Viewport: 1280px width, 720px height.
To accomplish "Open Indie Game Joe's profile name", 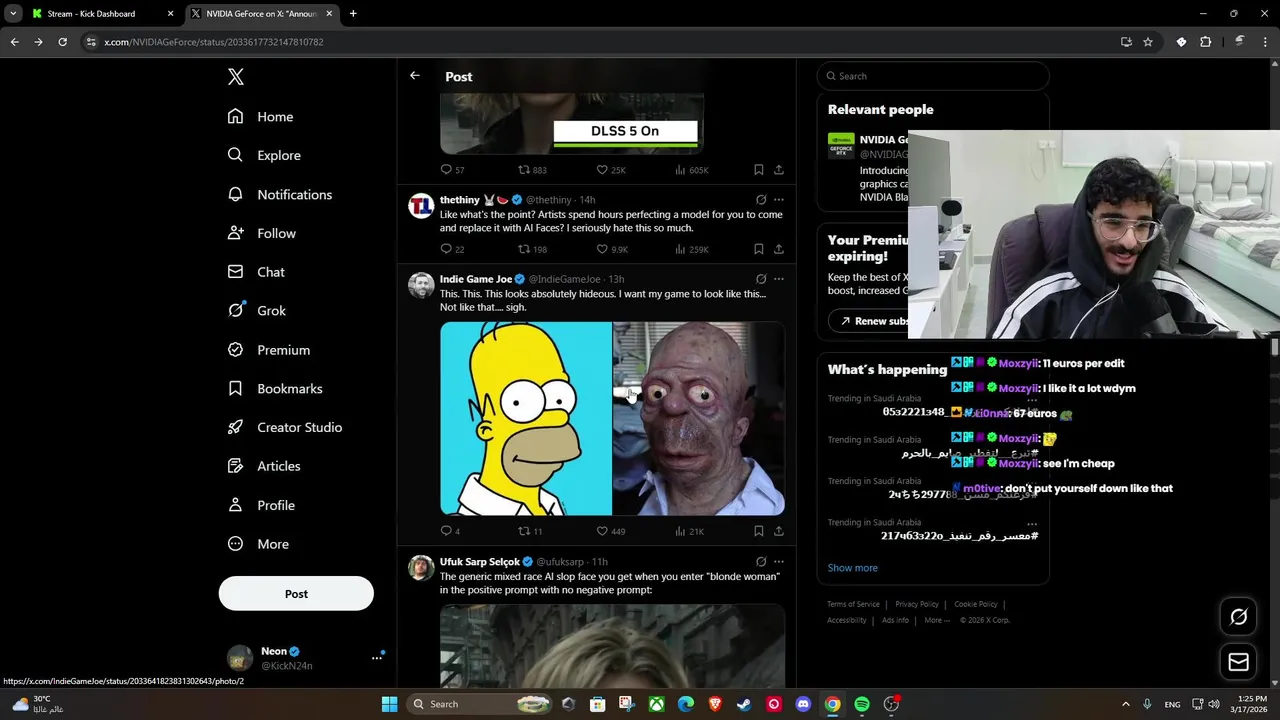I will pyautogui.click(x=476, y=279).
